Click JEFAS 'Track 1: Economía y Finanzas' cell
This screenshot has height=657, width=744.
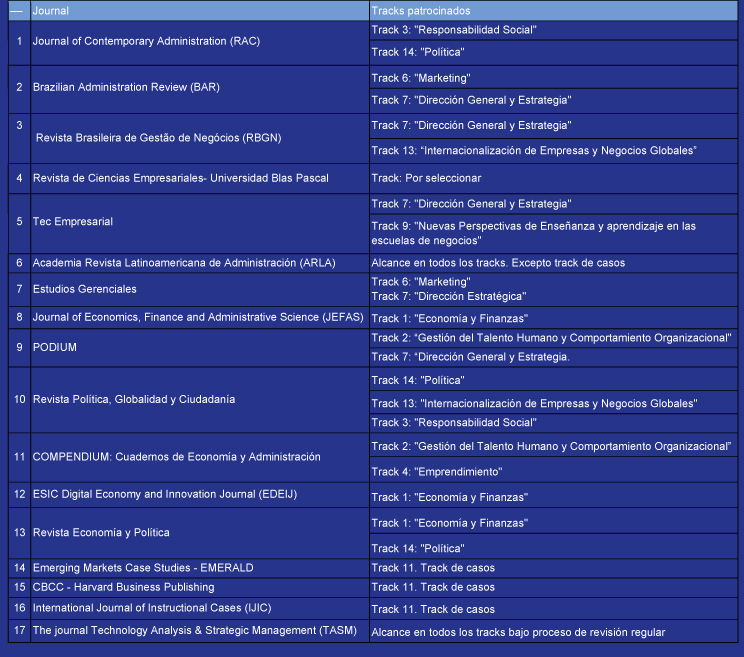(x=553, y=318)
